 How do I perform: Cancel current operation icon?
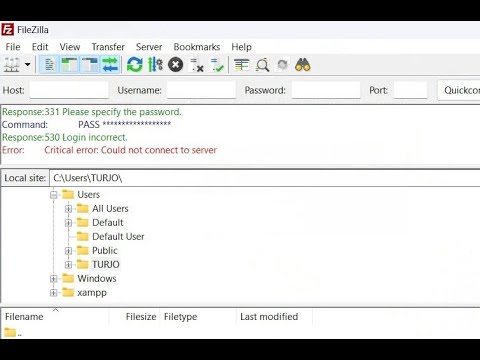tap(176, 65)
